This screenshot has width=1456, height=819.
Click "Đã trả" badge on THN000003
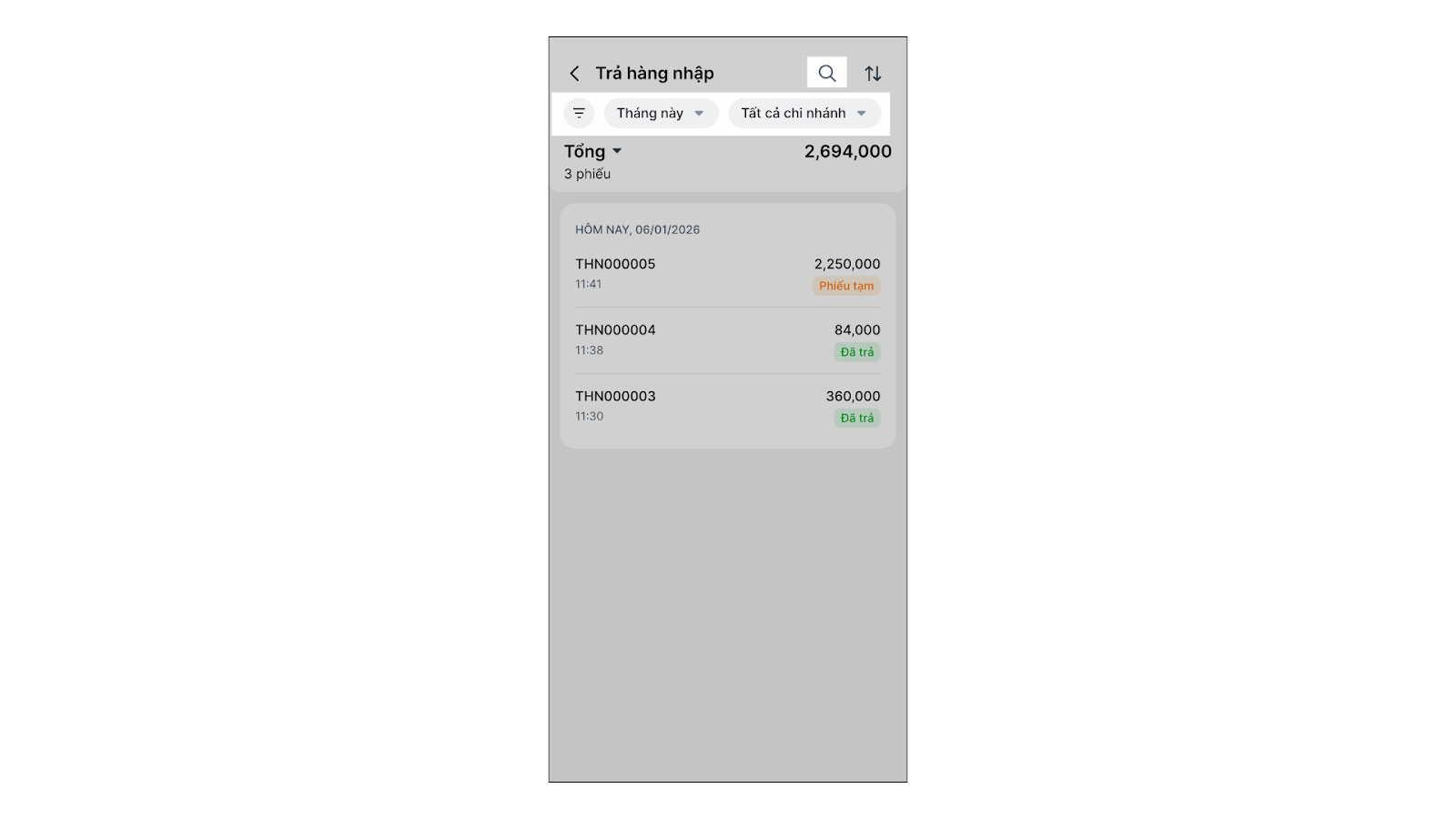pos(856,418)
